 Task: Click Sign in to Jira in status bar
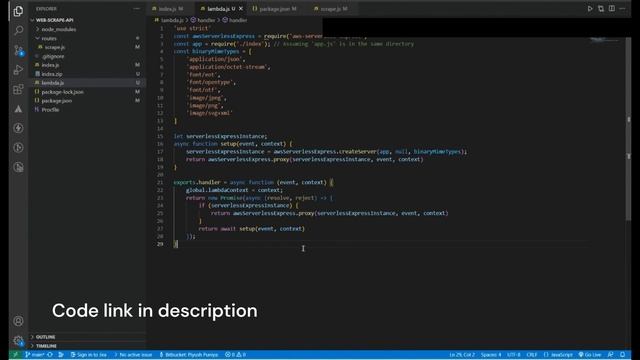pos(89,355)
